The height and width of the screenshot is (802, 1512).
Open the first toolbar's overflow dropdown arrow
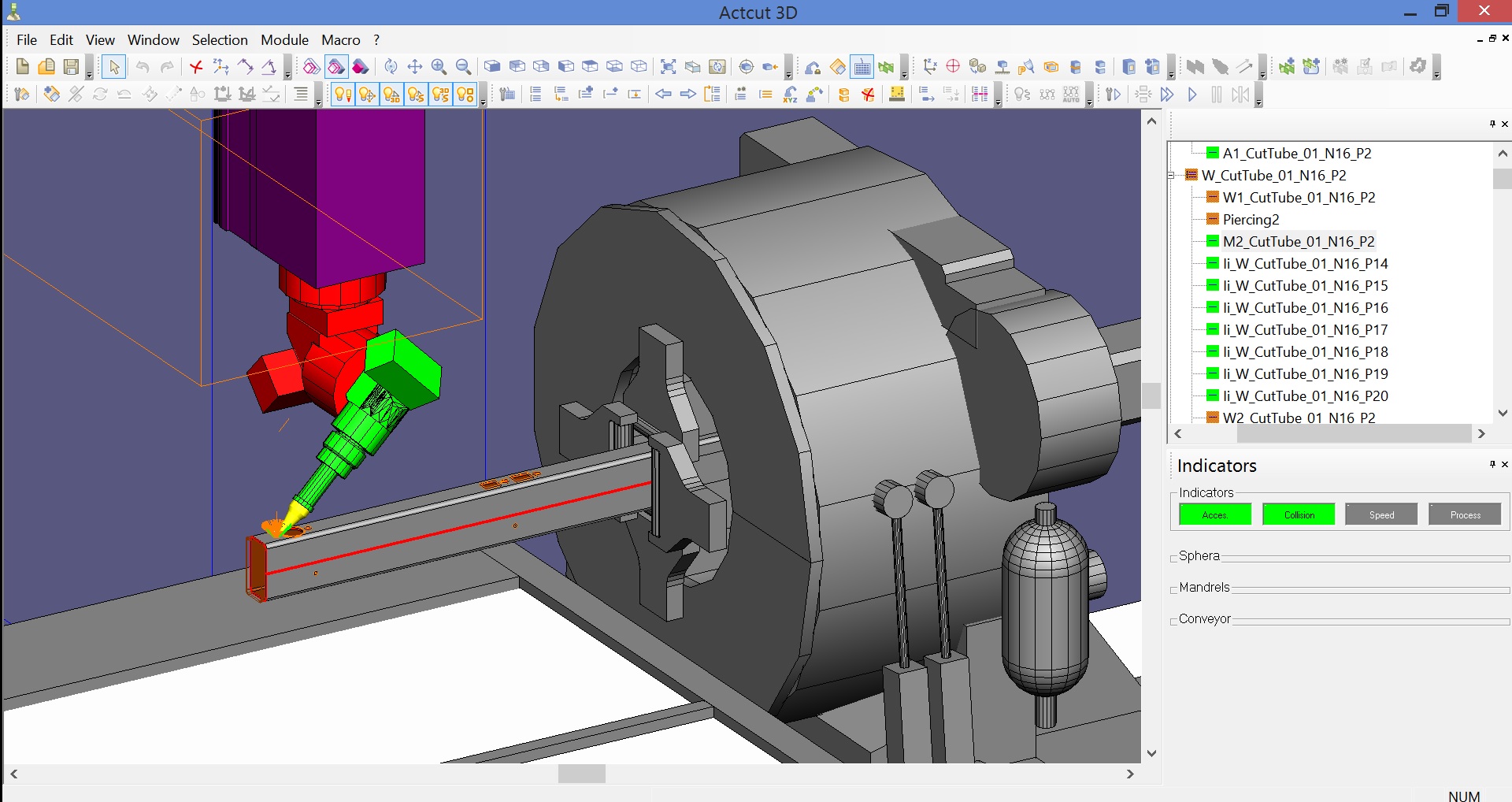pyautogui.click(x=89, y=76)
